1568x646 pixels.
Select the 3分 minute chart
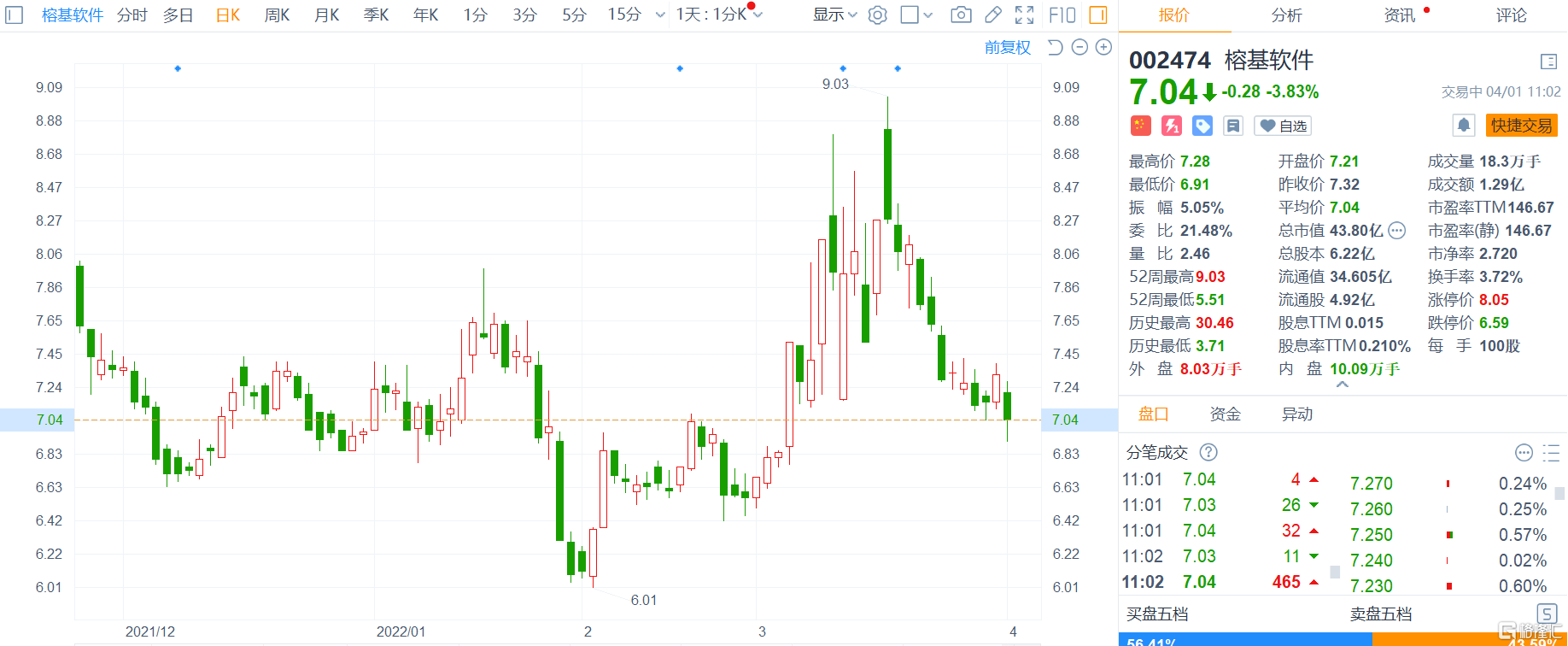click(x=525, y=15)
